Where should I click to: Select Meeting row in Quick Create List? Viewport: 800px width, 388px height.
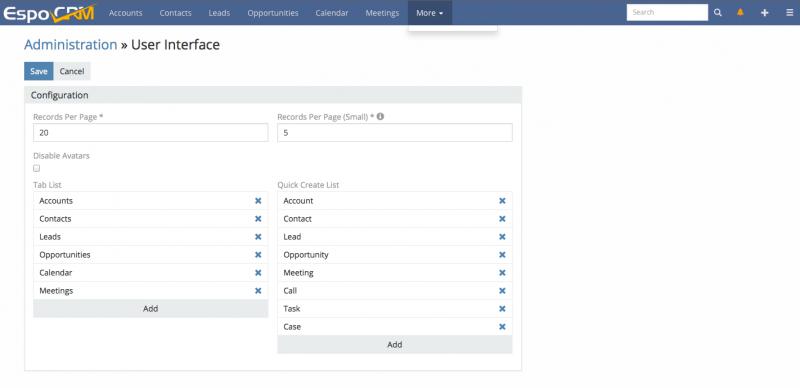tap(394, 273)
